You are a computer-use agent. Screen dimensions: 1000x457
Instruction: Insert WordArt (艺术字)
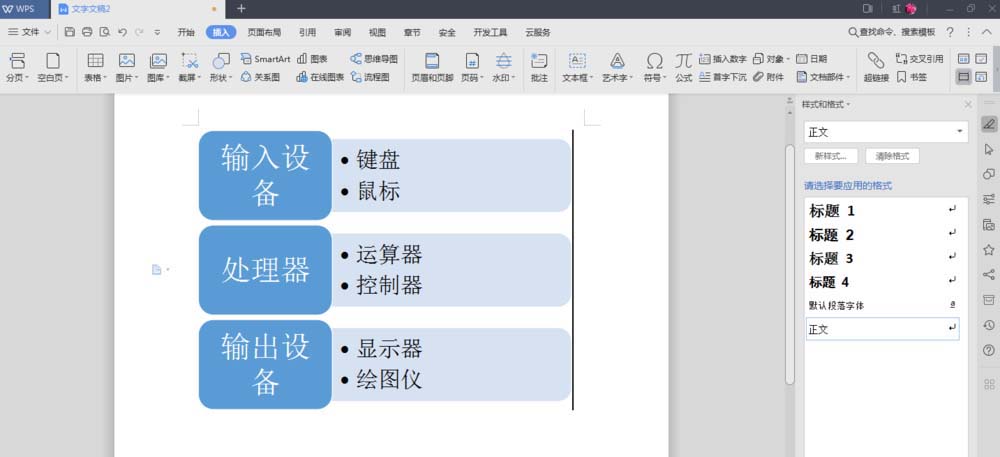point(617,68)
